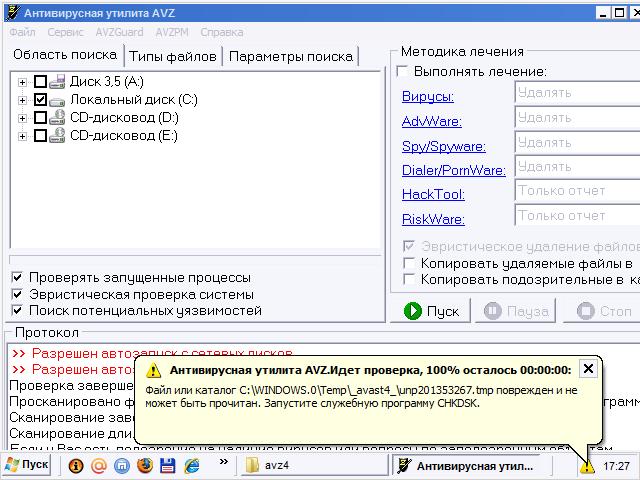The width and height of the screenshot is (640, 480).
Task: Open the AdWare link
Action: click(432, 121)
